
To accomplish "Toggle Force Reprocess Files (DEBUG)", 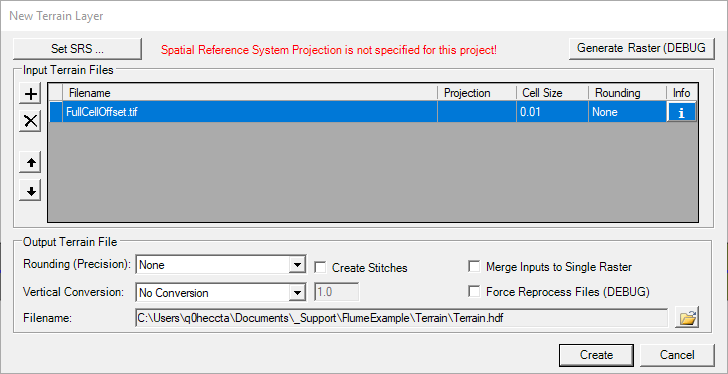I will click(x=474, y=291).
